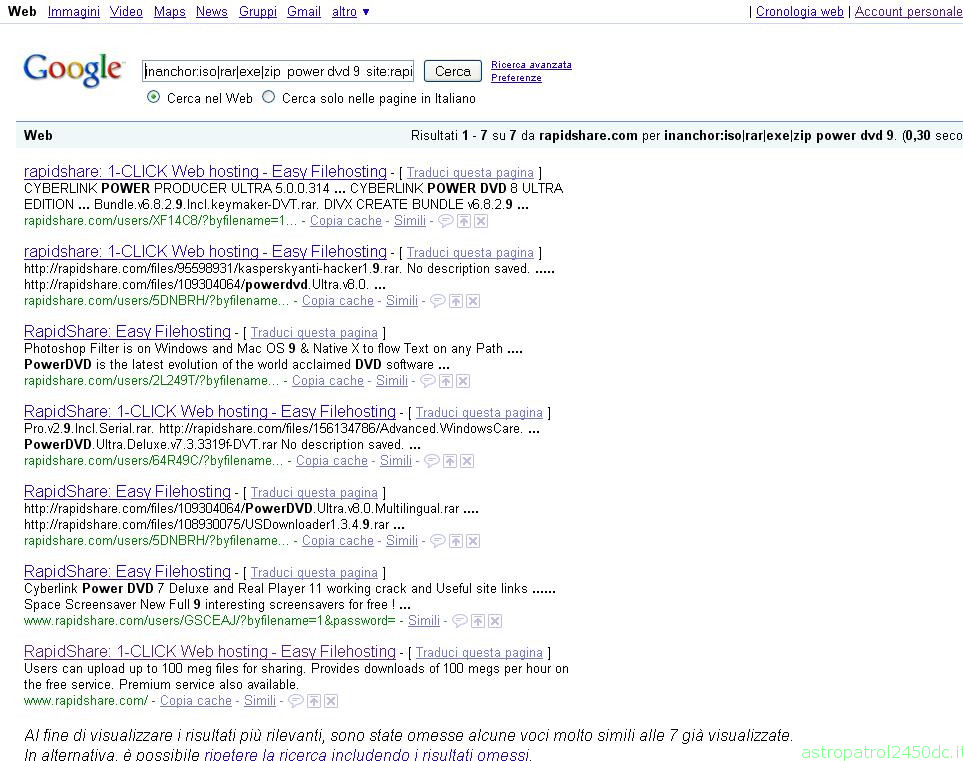Remove the www.rapidshare.com/ result with the X icon
963x761 pixels.
click(331, 701)
